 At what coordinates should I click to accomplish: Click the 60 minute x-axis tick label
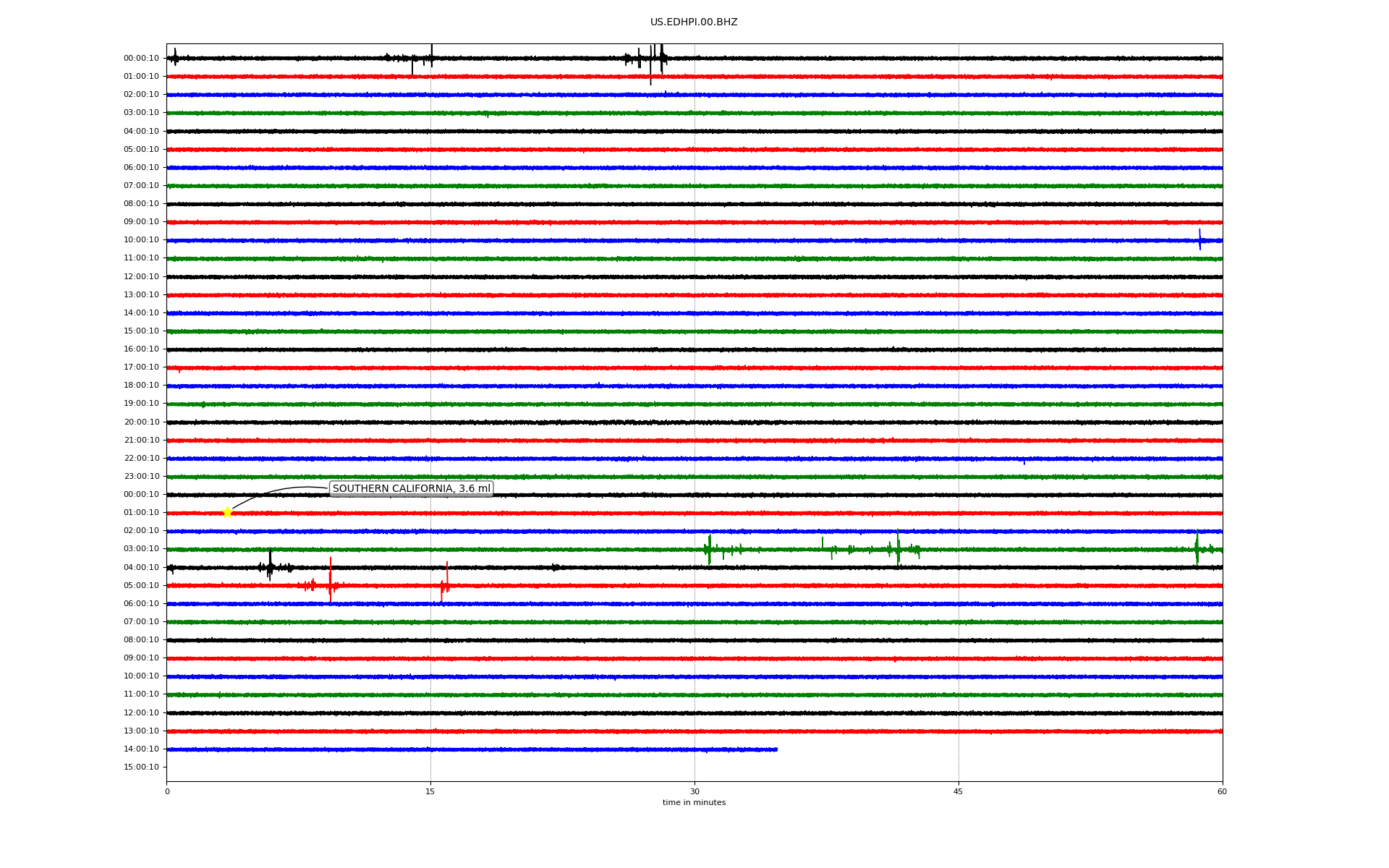coord(1222,791)
